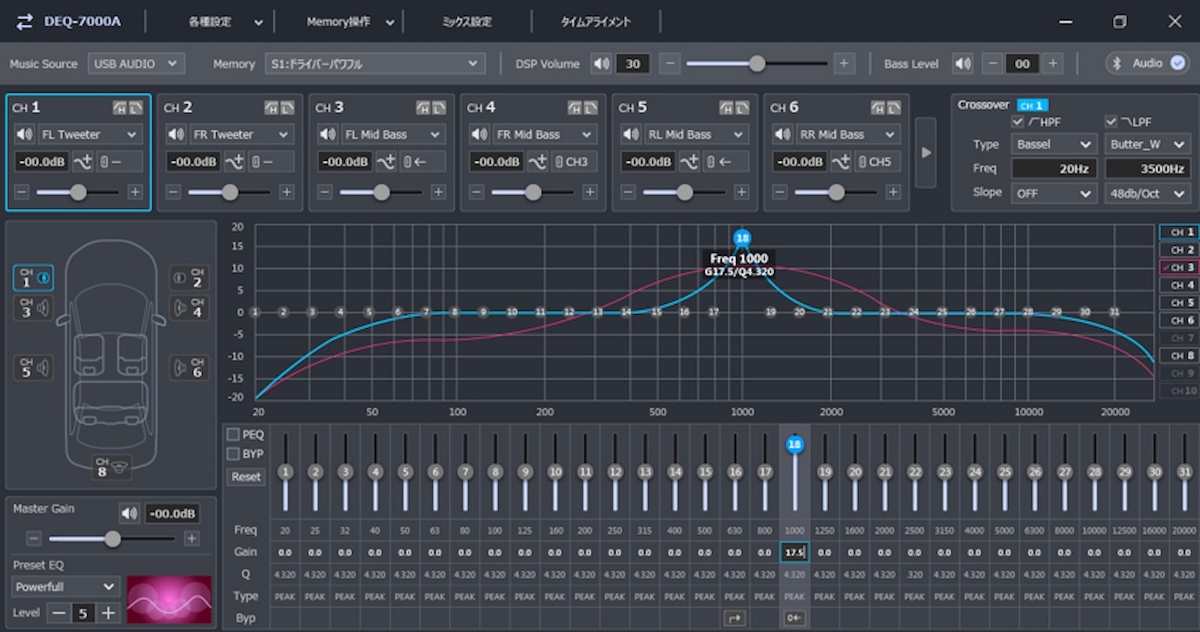Select CH 6 speaker in car diagram
The image size is (1200, 632).
click(187, 368)
